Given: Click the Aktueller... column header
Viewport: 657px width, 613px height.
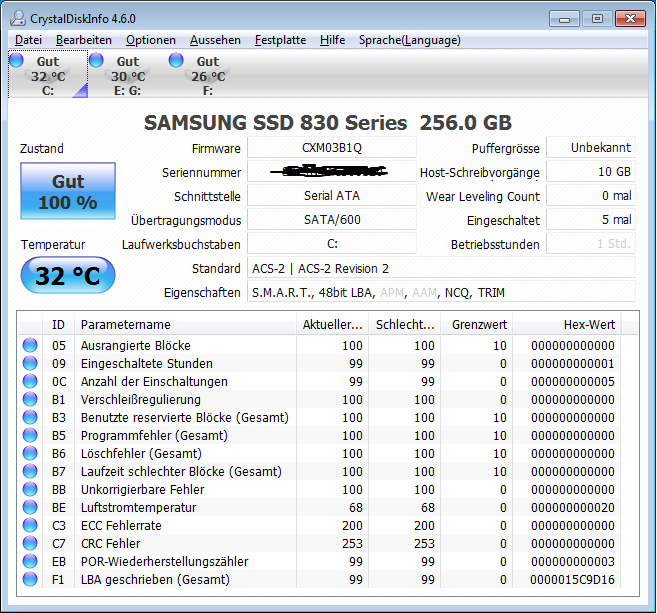Looking at the screenshot, I should click(x=332, y=324).
